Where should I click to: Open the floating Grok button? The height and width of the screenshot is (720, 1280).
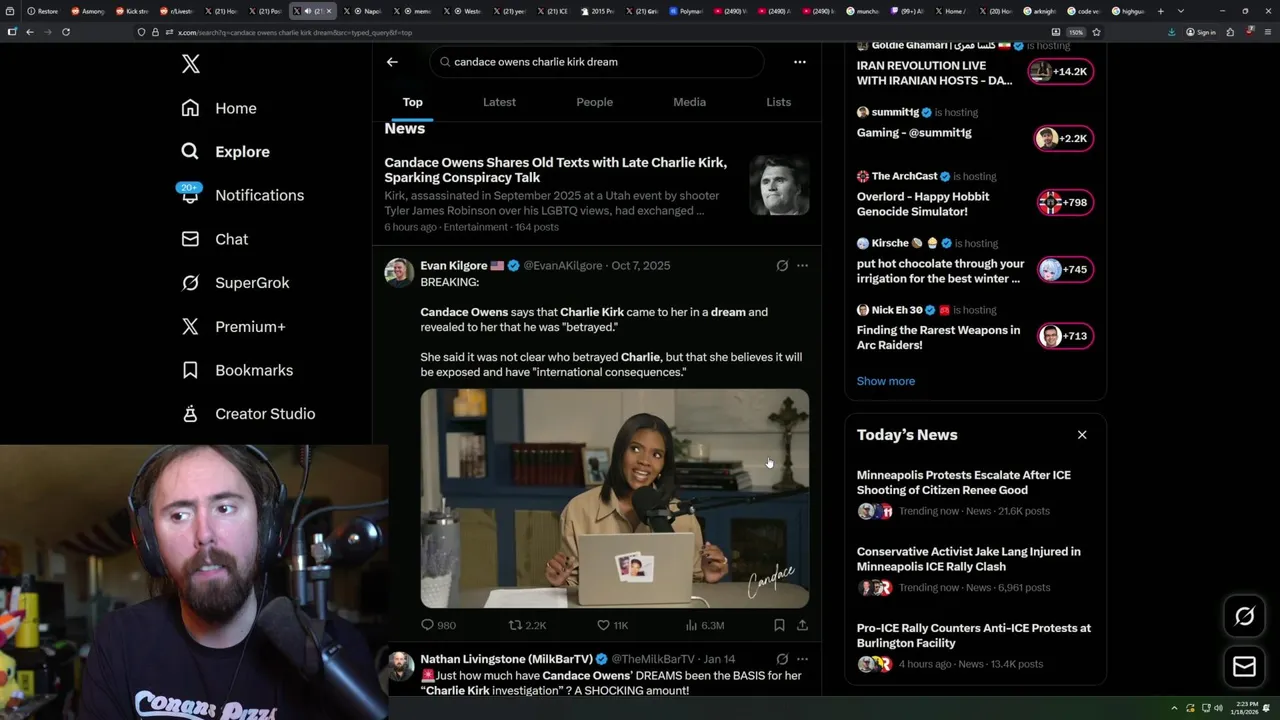click(x=1244, y=617)
